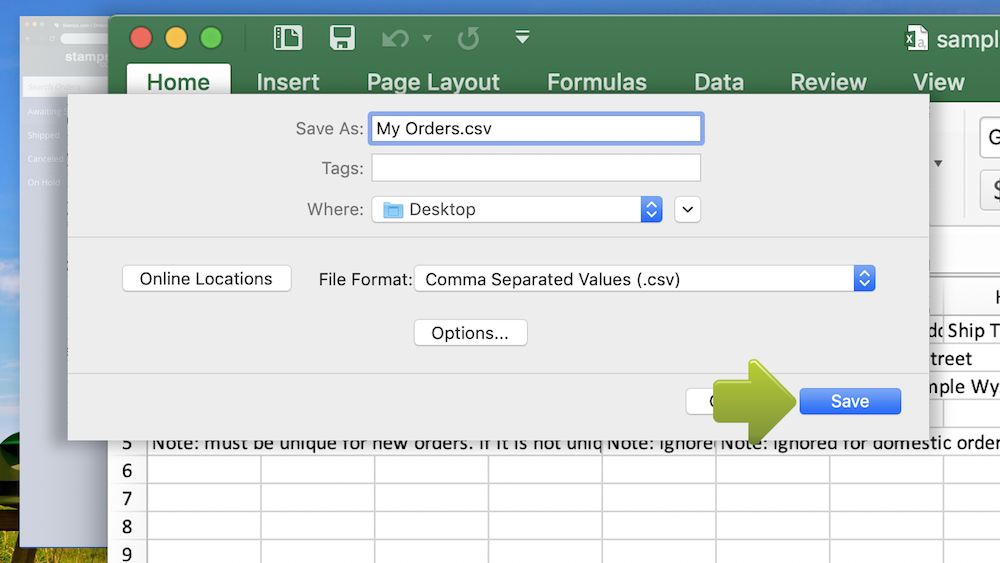Click the redo arrow icon
1000x563 pixels.
[468, 38]
